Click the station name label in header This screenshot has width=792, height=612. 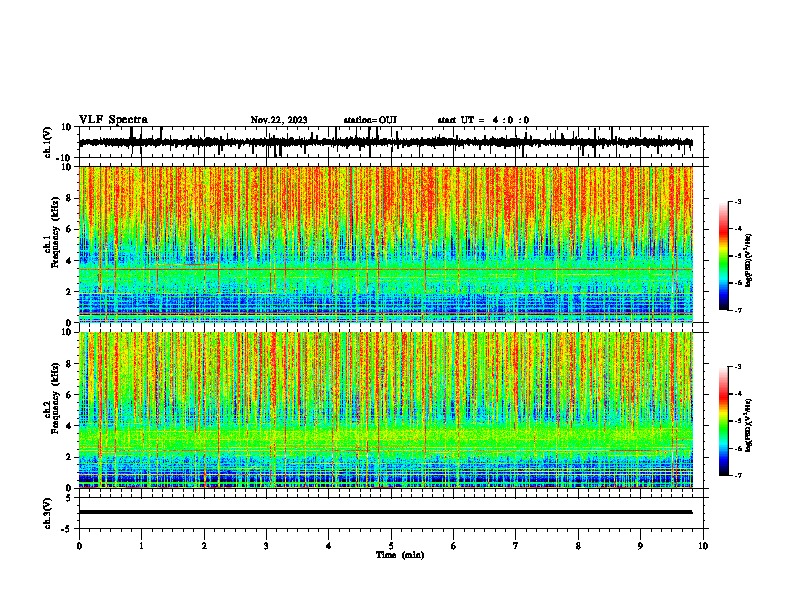[370, 120]
